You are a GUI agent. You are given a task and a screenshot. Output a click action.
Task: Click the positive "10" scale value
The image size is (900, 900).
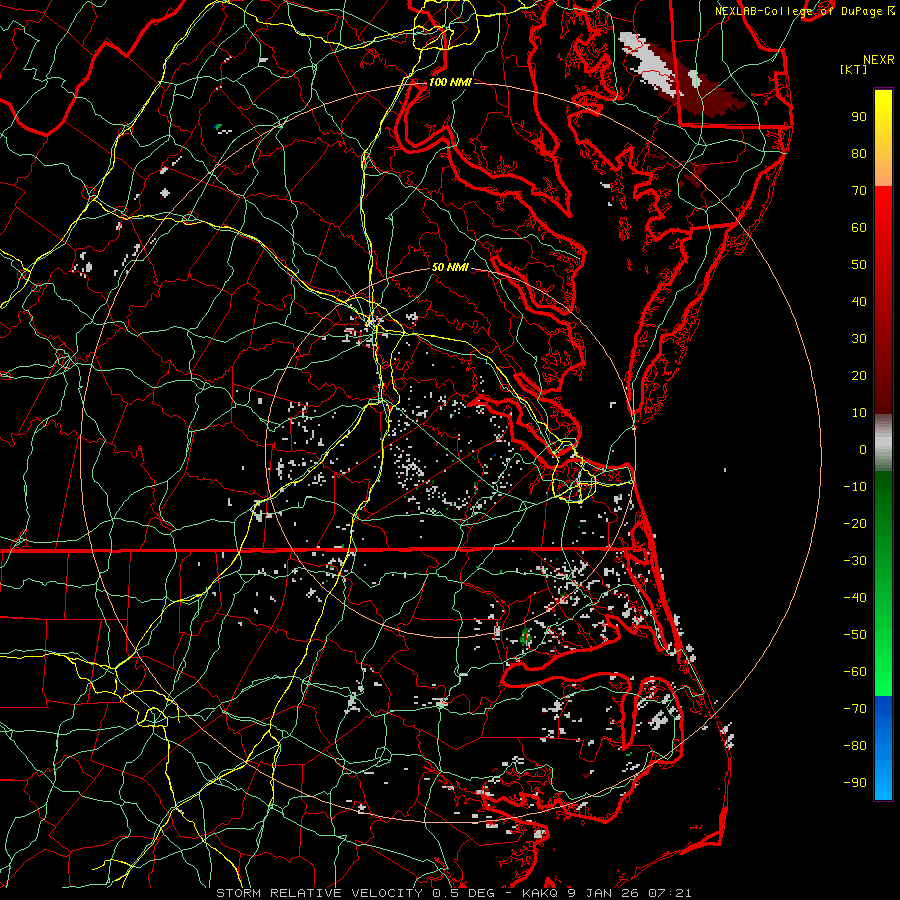tap(859, 413)
